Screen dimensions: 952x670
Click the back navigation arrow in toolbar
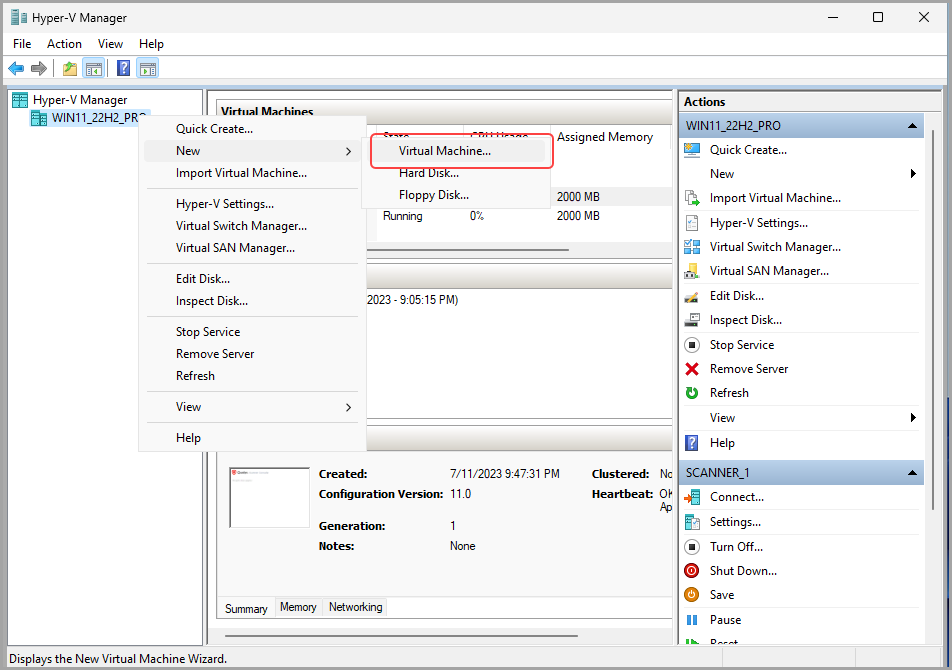pos(16,68)
